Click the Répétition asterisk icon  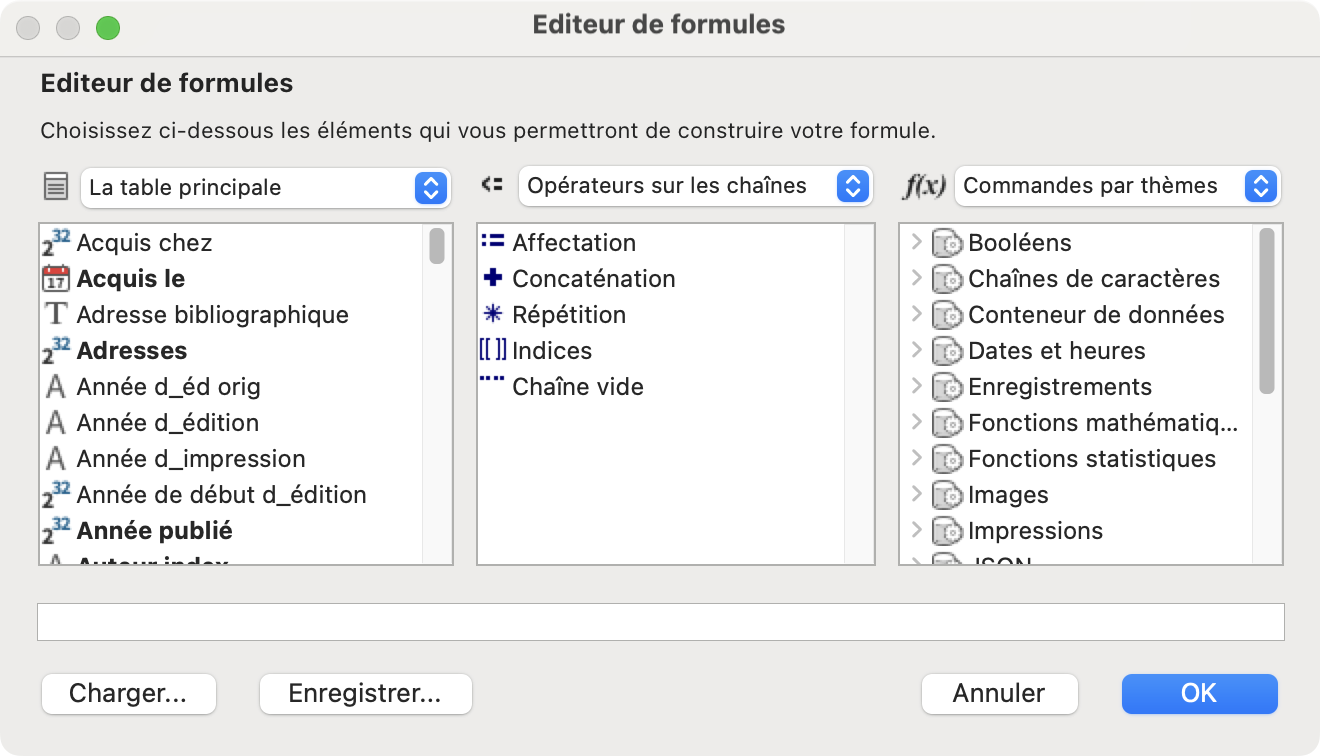(x=493, y=315)
